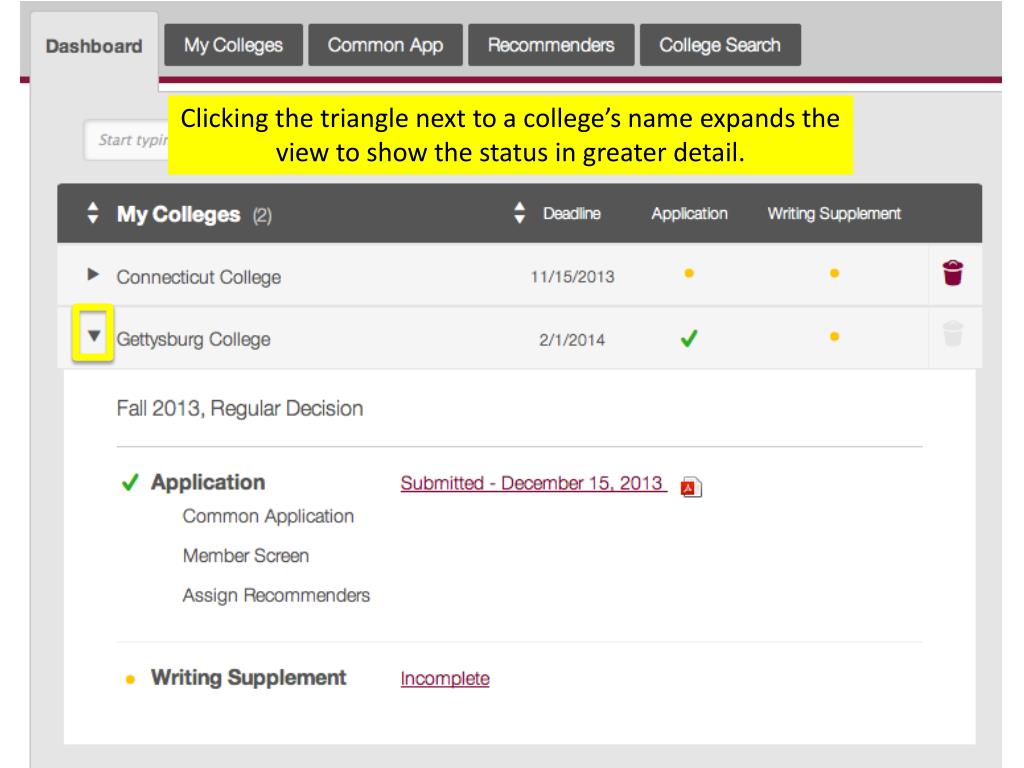Image resolution: width=1024 pixels, height=768 pixels.
Task: Click Connecticut College's yellow Application status dot
Action: (x=689, y=273)
